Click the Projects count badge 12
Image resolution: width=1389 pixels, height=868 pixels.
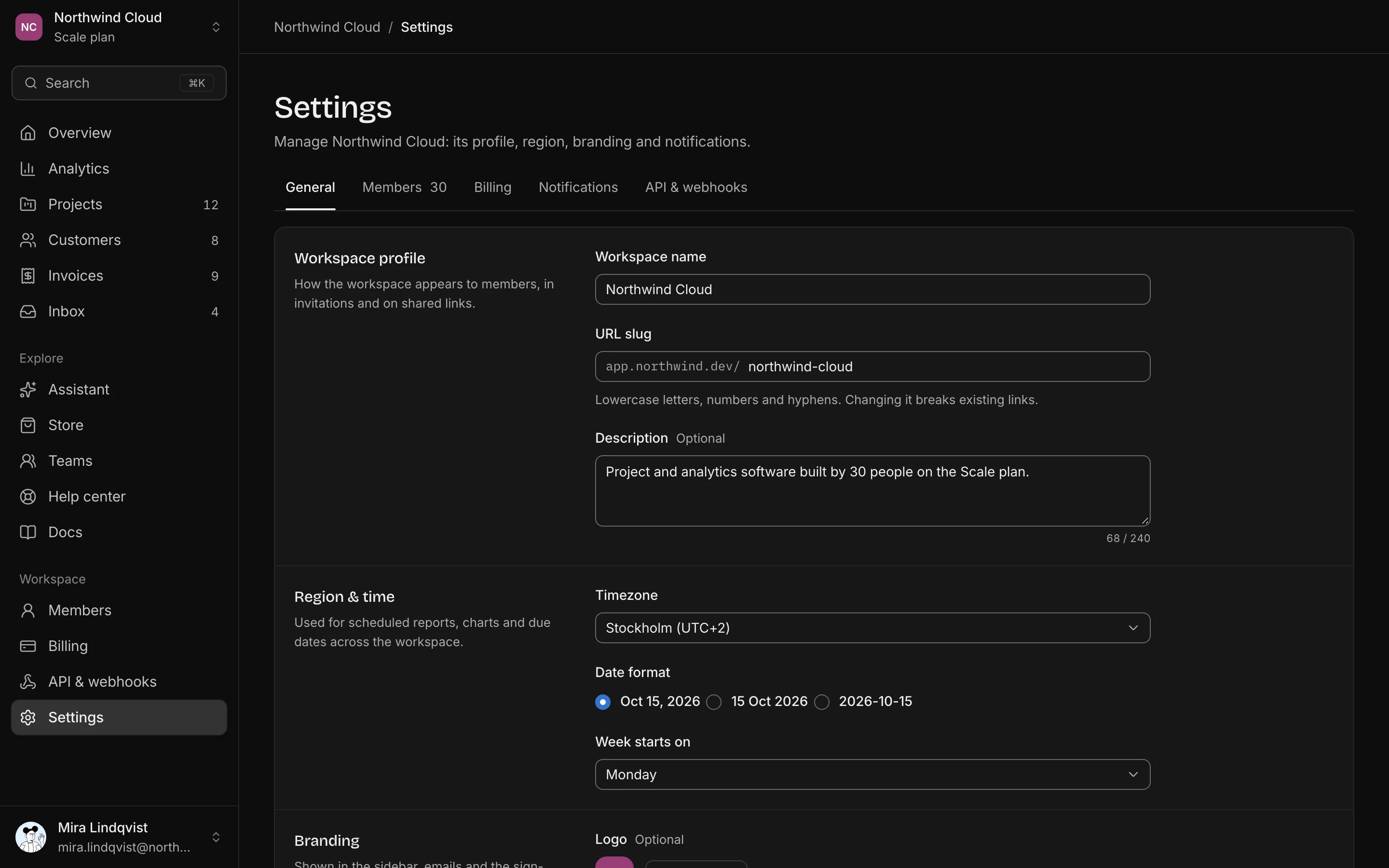tap(211, 204)
